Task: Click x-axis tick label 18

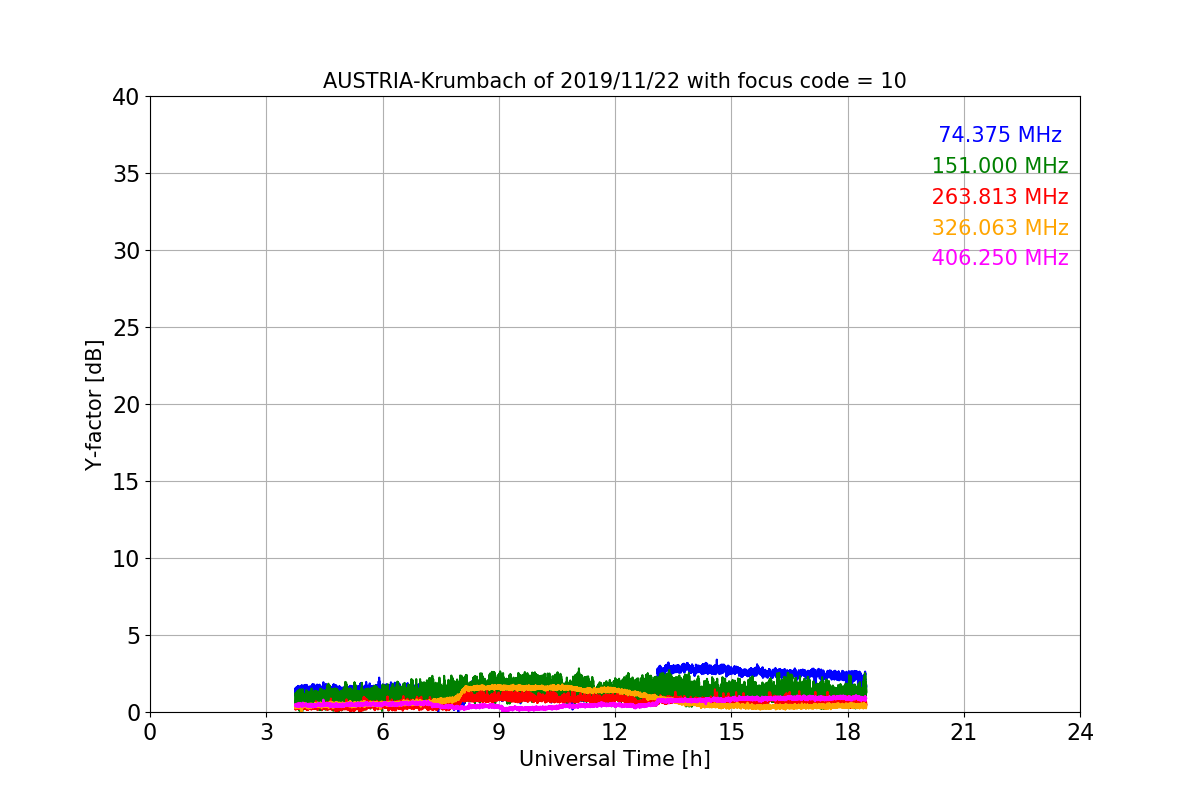Action: [848, 732]
